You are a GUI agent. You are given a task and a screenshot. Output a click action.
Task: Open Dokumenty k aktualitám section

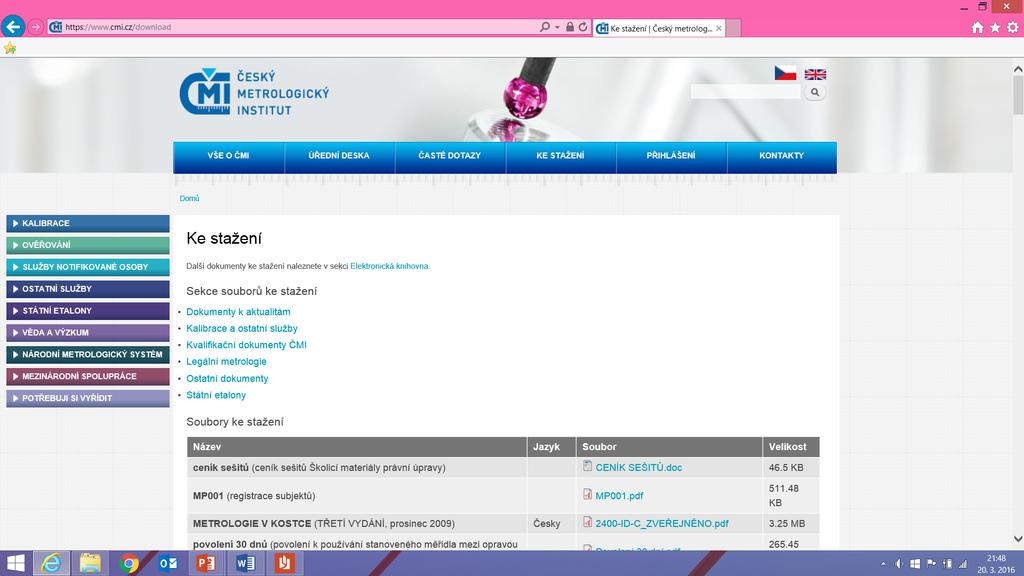tap(238, 312)
